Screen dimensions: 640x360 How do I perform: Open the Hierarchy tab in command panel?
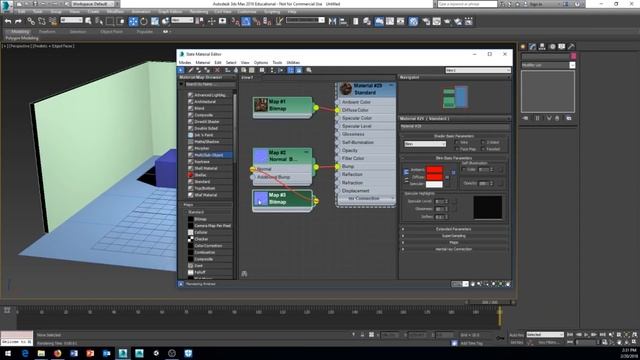tap(542, 47)
